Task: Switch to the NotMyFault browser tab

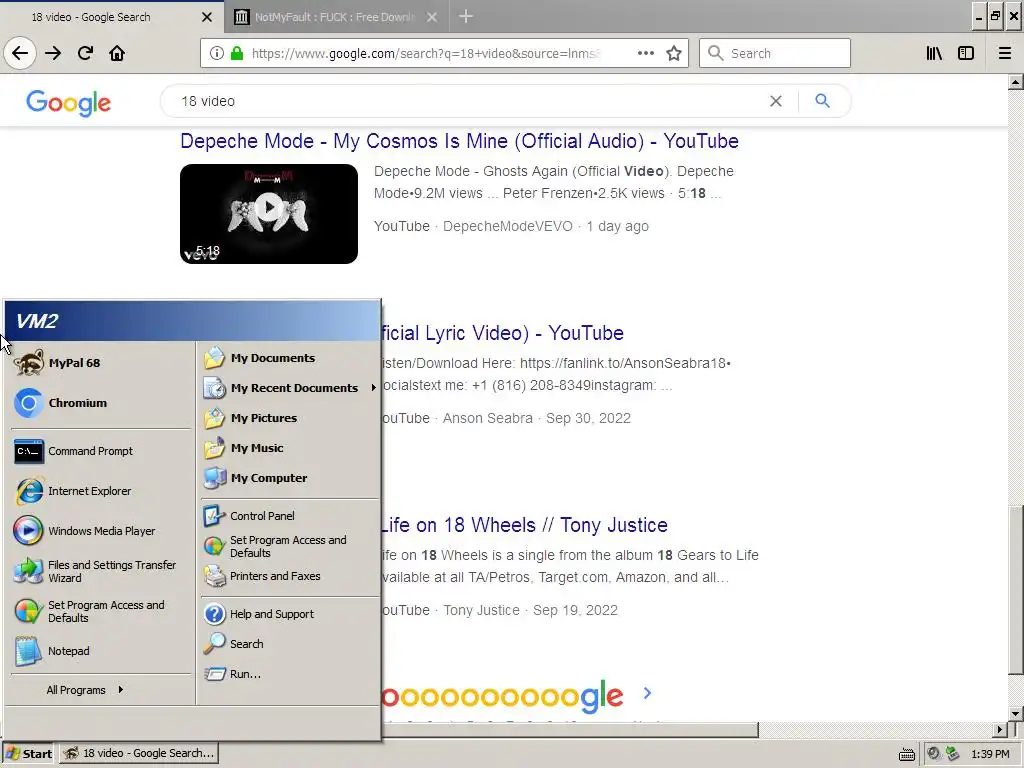Action: pyautogui.click(x=327, y=17)
